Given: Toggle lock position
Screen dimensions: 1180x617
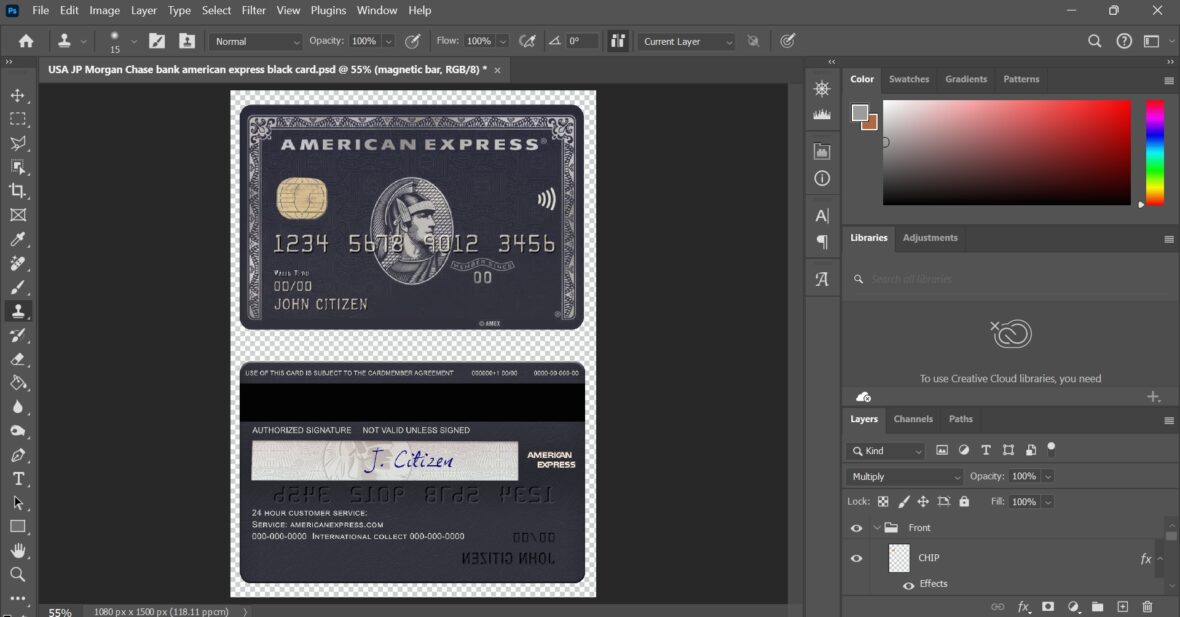Looking at the screenshot, I should click(x=923, y=502).
